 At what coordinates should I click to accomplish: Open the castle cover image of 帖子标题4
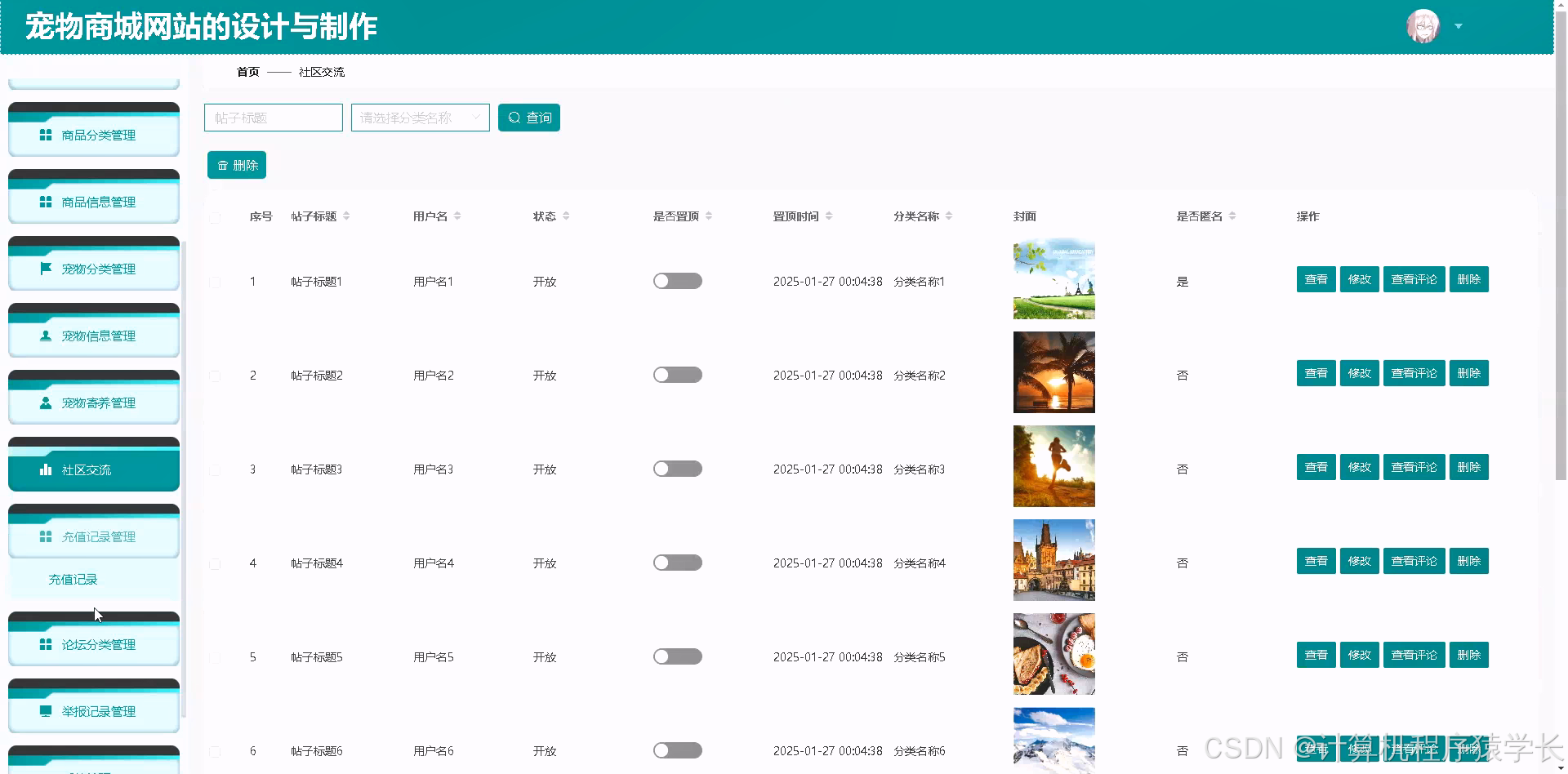1054,560
